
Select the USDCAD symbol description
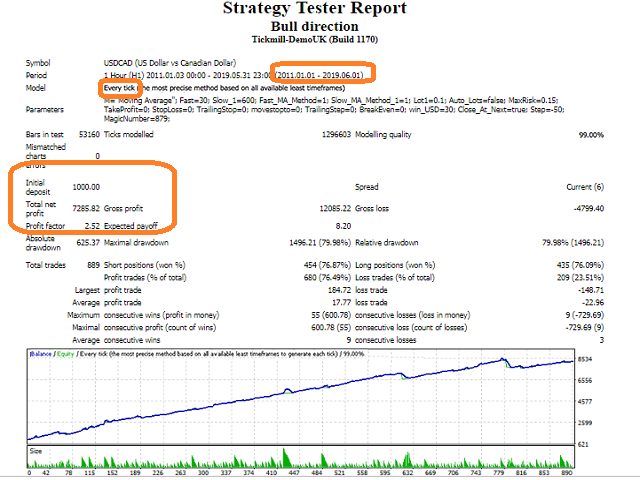click(170, 63)
